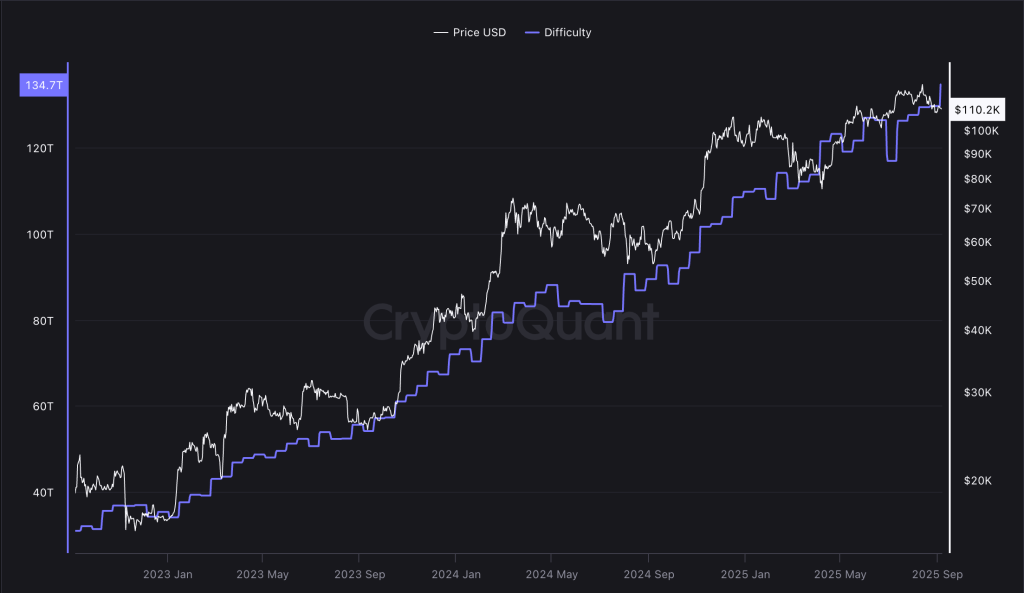
Task: Click the purple line icon beside Difficulty
Action: point(531,33)
